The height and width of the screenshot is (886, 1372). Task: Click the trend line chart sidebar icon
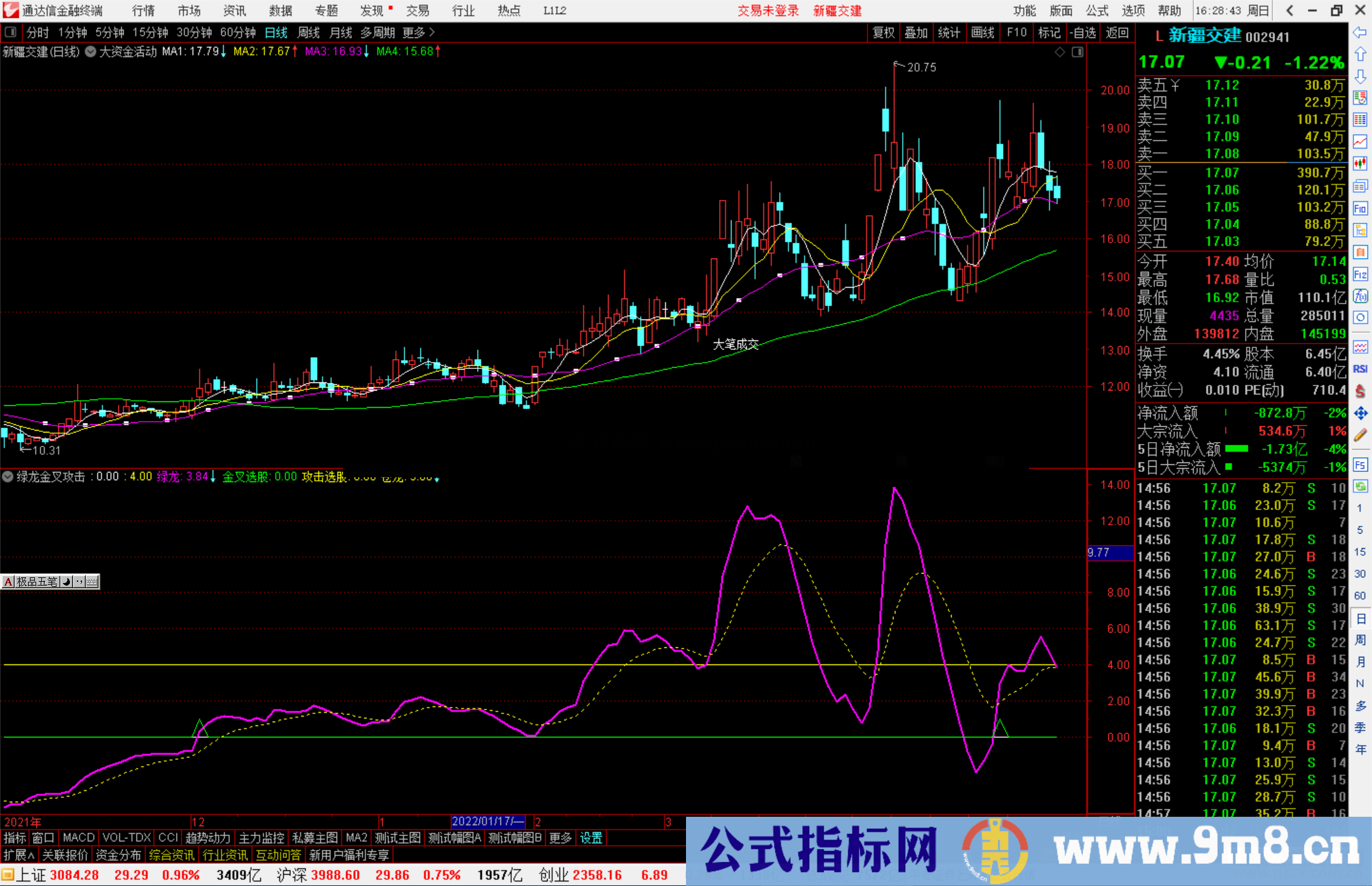click(1360, 141)
